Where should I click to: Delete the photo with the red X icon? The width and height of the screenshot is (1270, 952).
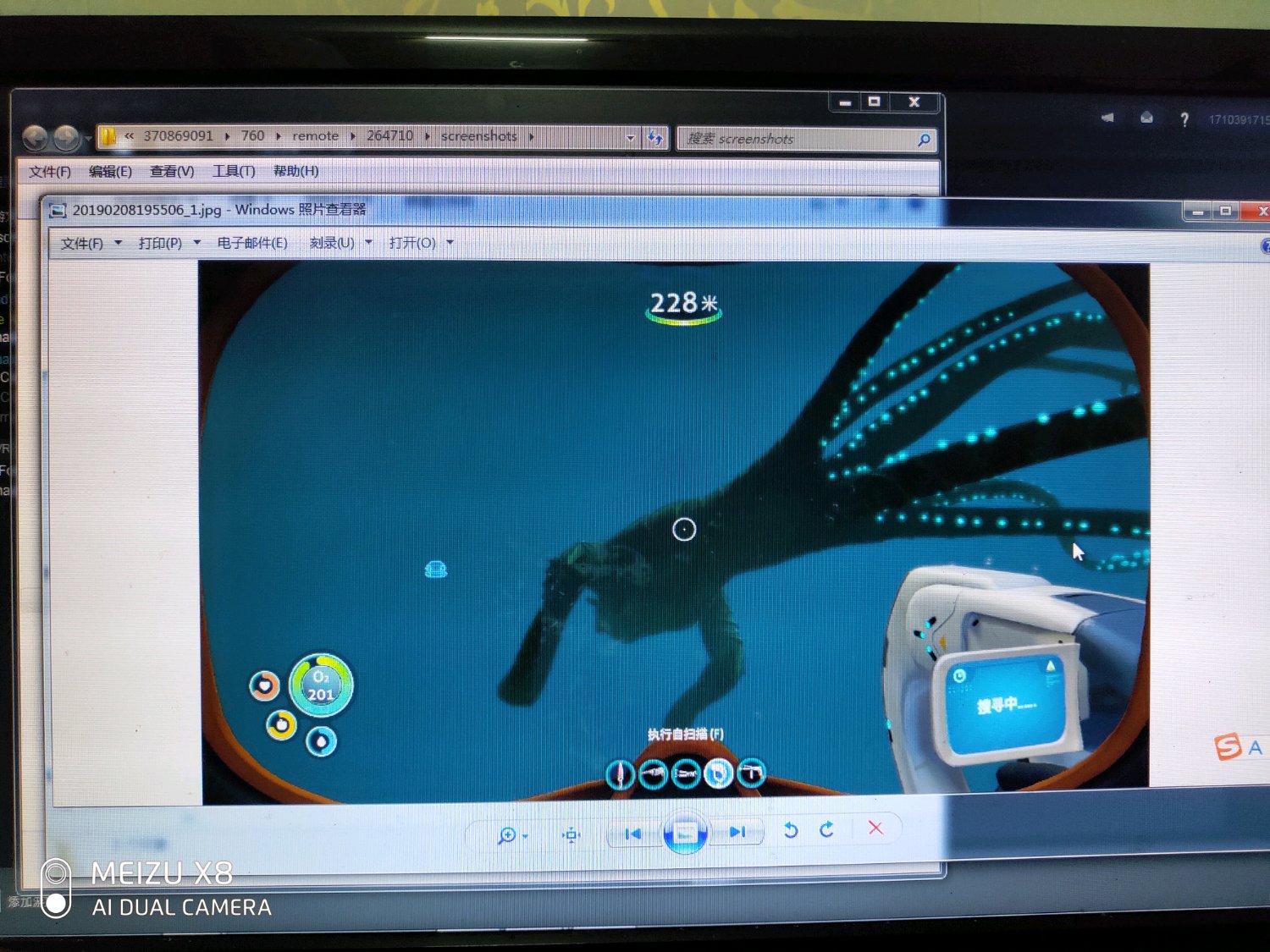tap(875, 828)
